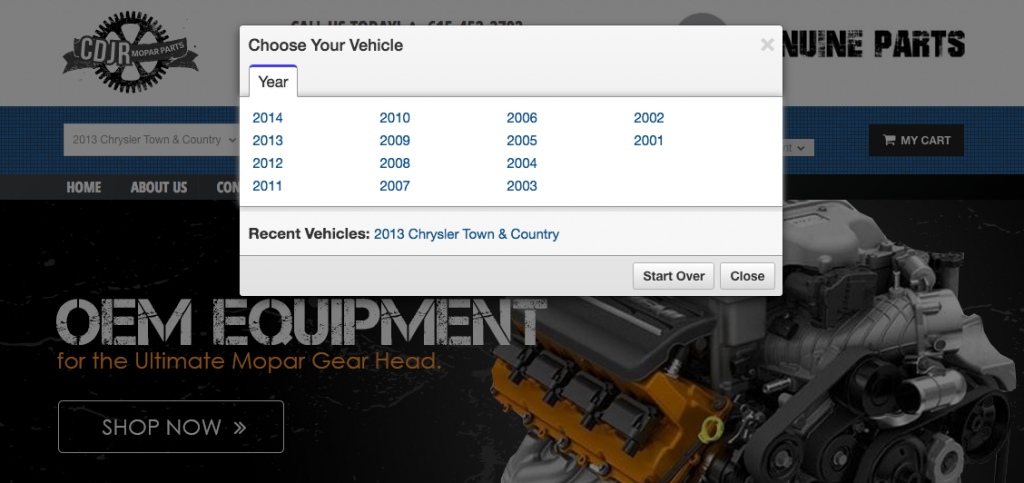Select year 2006

point(522,118)
